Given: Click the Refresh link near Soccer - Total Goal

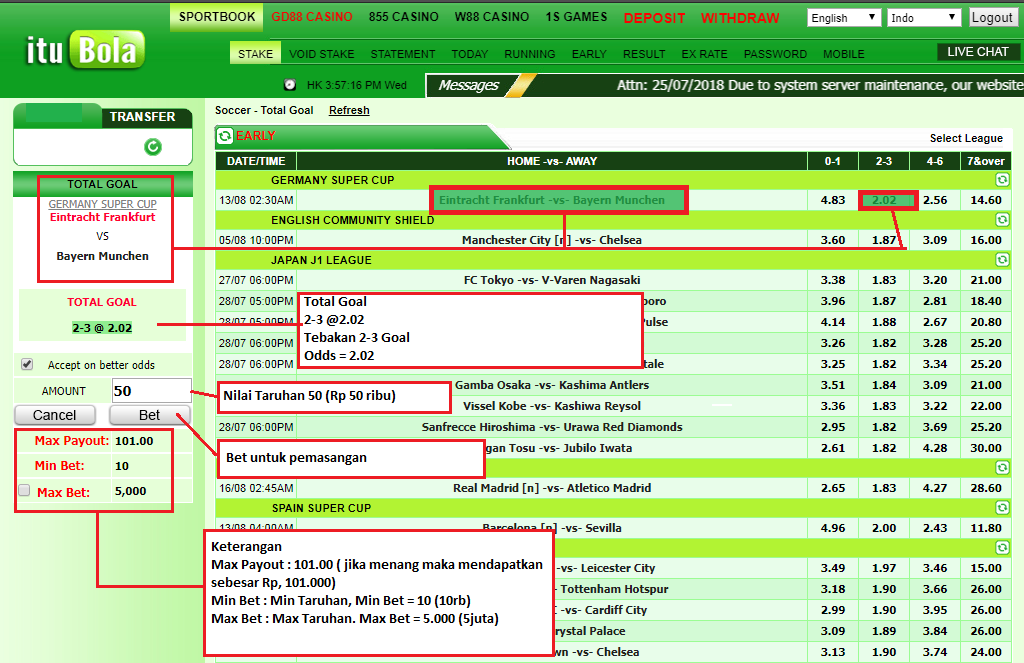Looking at the screenshot, I should tap(349, 110).
